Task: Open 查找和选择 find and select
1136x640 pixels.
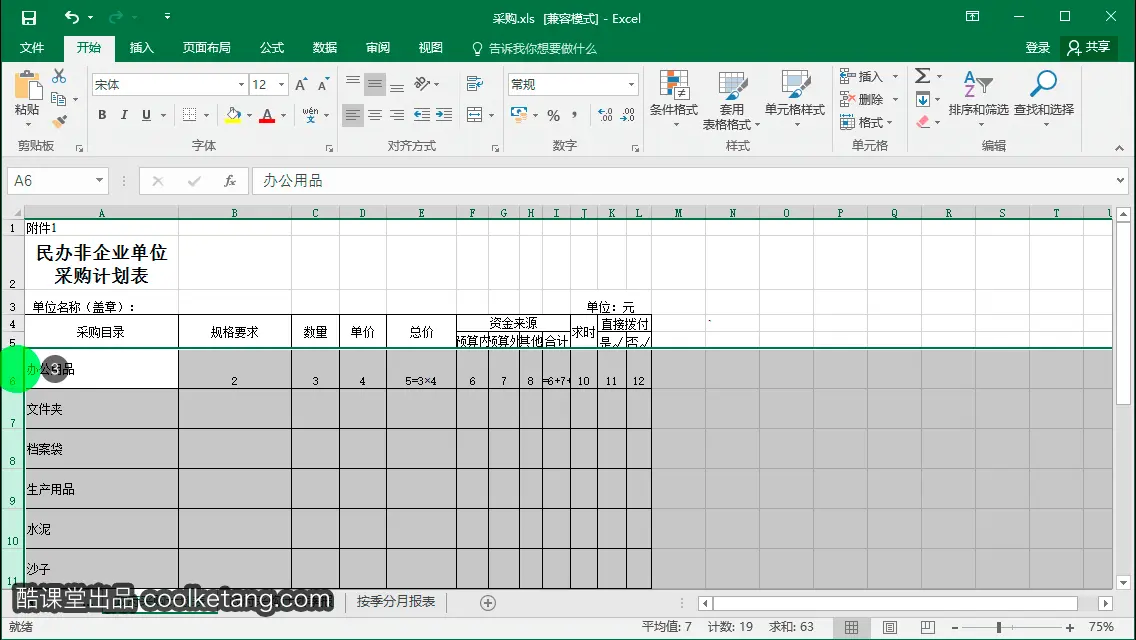Action: pyautogui.click(x=1044, y=98)
